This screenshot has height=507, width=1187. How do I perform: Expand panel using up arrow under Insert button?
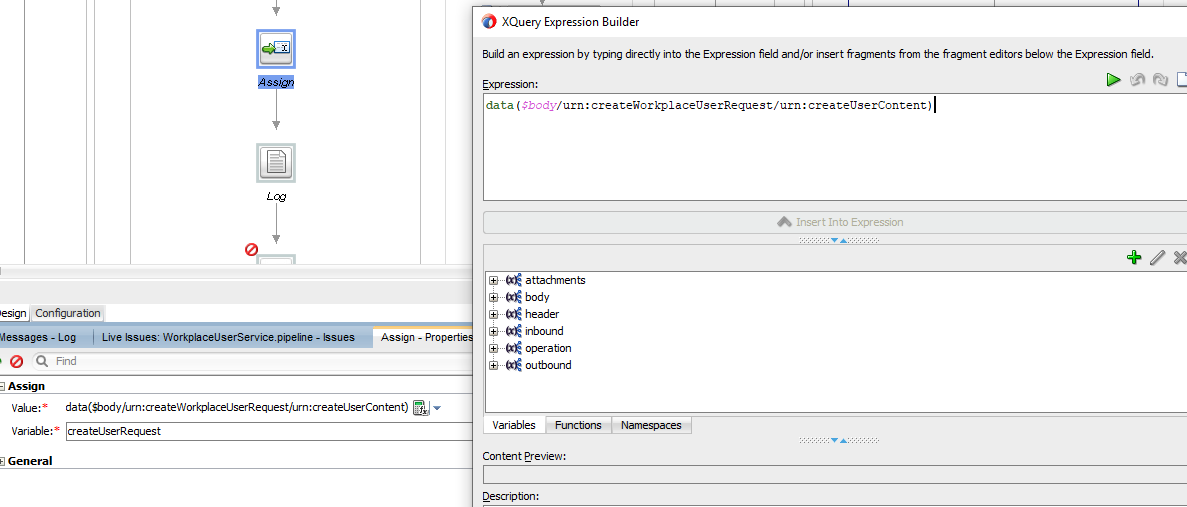[x=845, y=240]
